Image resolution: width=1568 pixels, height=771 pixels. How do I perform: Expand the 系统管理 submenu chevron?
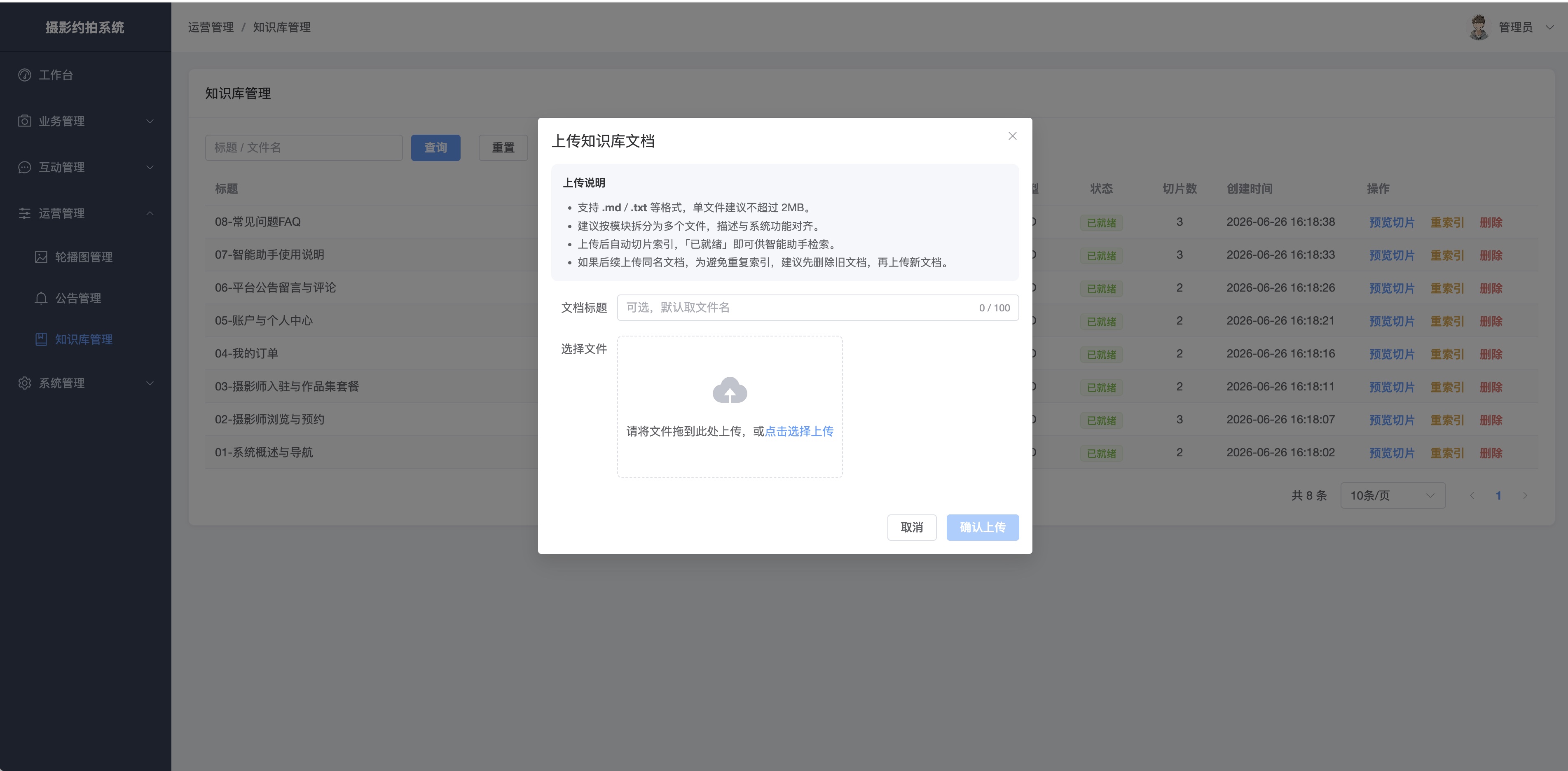(x=150, y=383)
